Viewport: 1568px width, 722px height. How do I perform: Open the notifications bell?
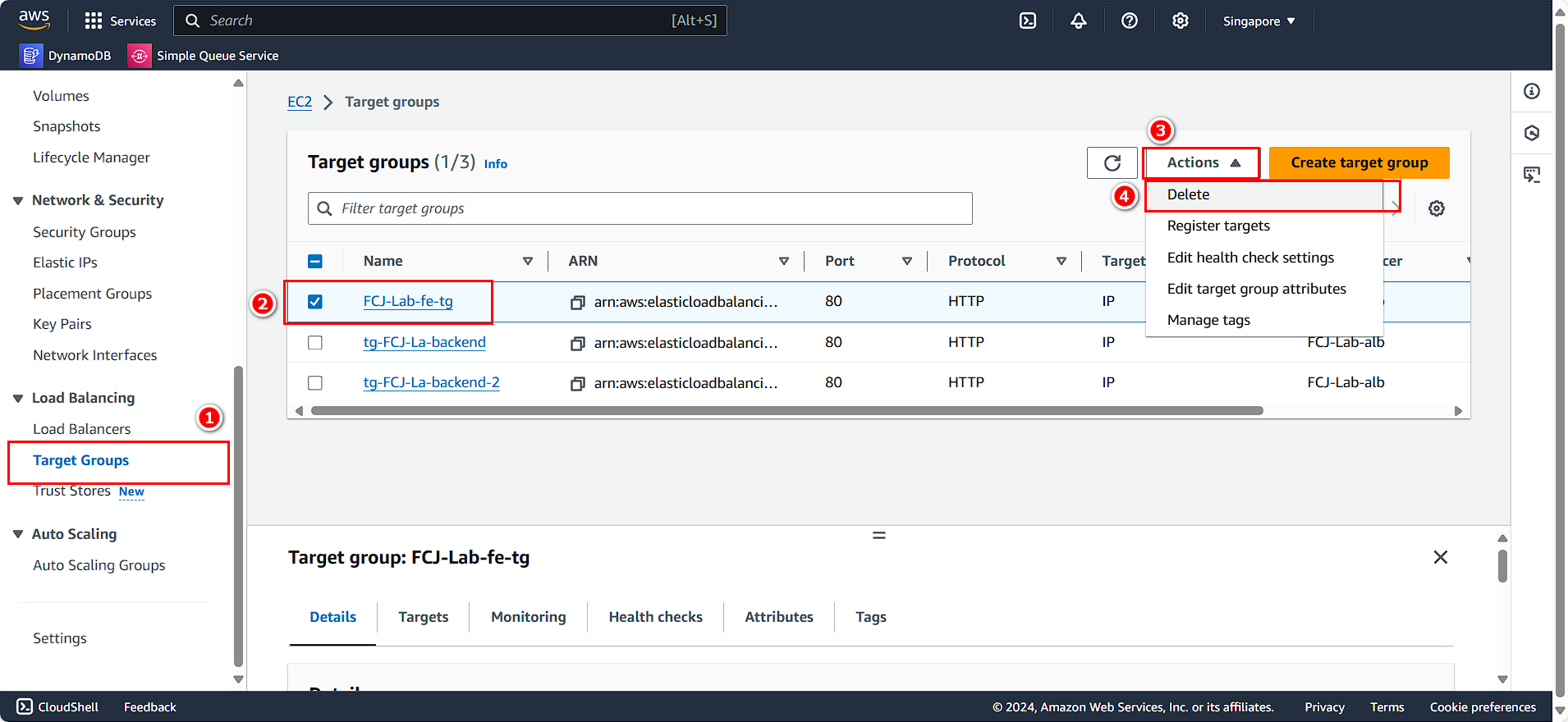(x=1079, y=21)
